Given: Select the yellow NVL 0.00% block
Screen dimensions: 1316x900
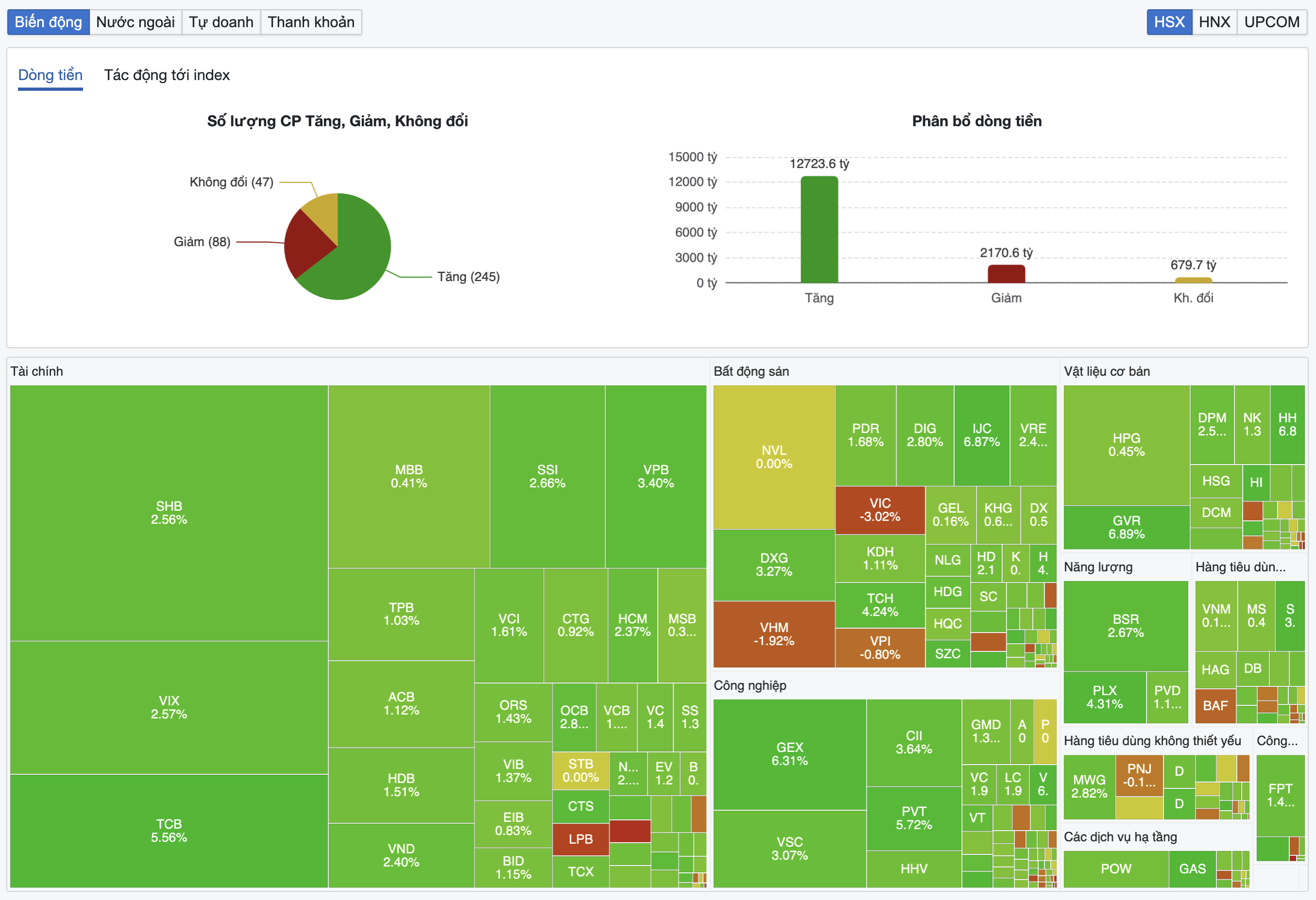Looking at the screenshot, I should pyautogui.click(x=774, y=457).
